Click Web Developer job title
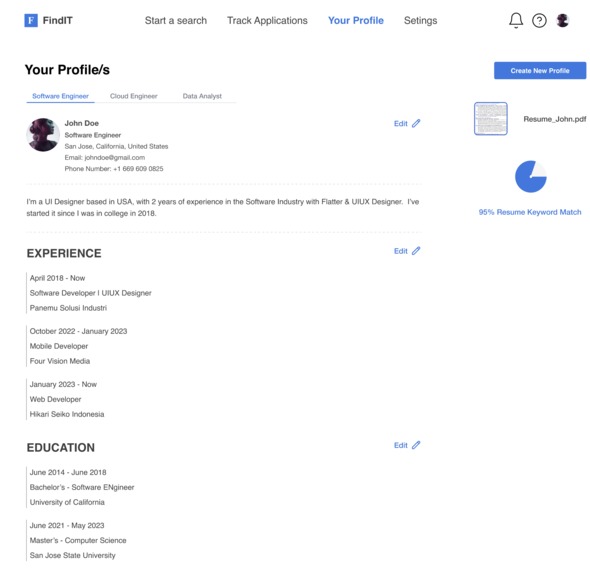 click(x=55, y=399)
